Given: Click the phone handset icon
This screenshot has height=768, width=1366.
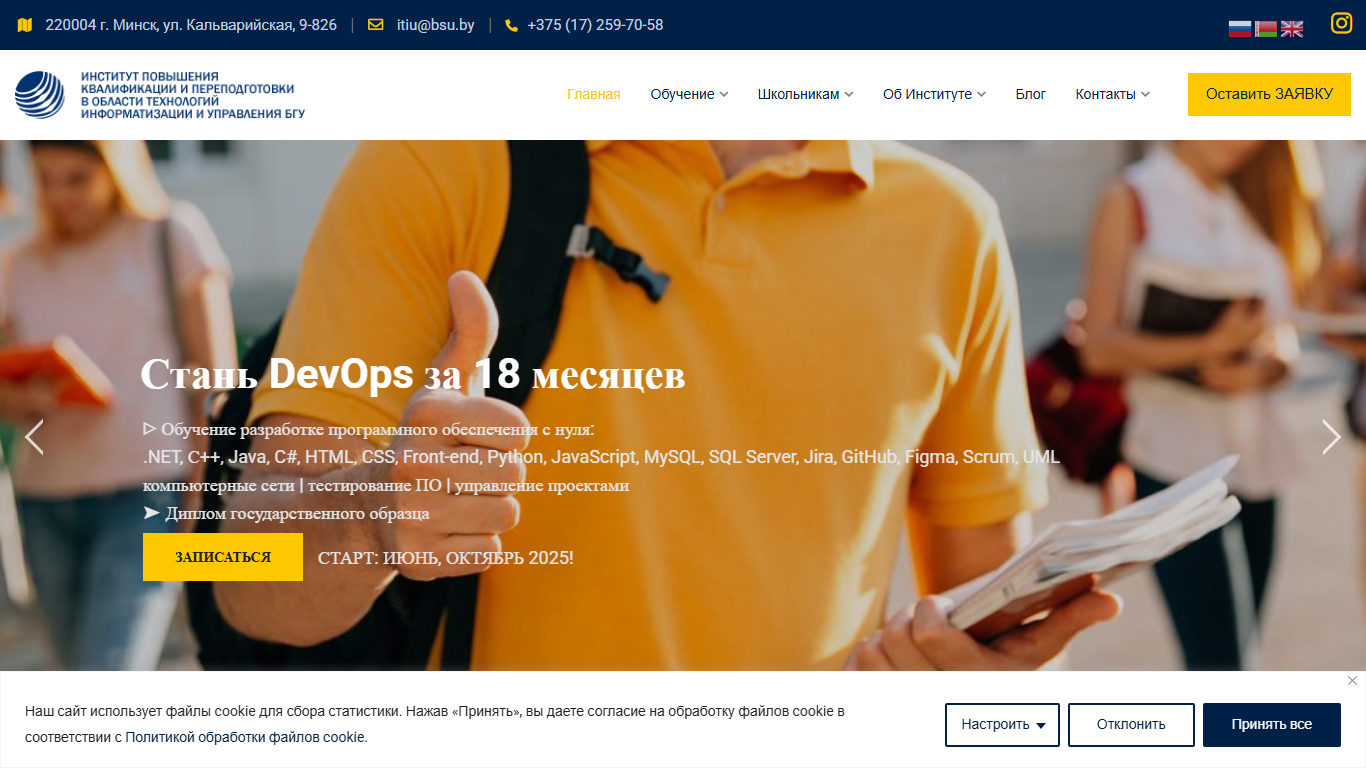Looking at the screenshot, I should pyautogui.click(x=512, y=25).
